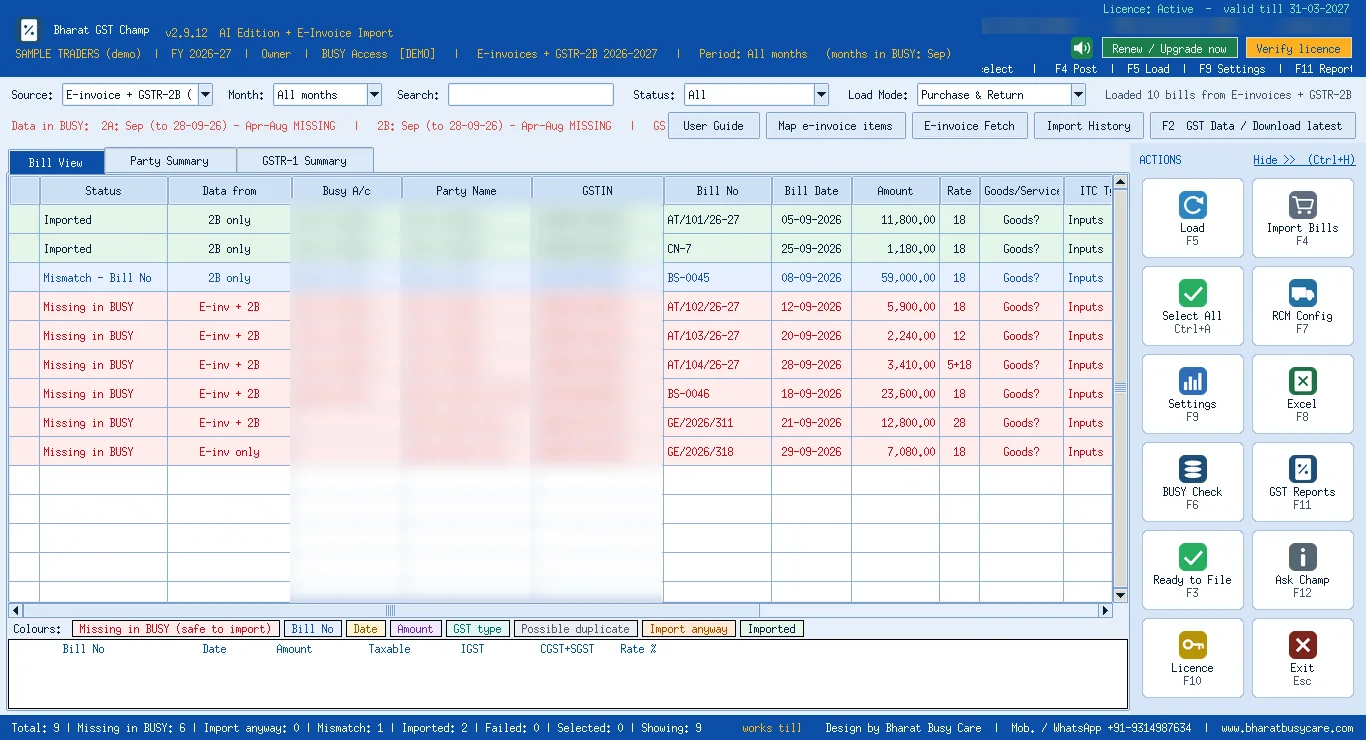This screenshot has height=740, width=1366.
Task: Toggle the green speaker sound icon
Action: pyautogui.click(x=1081, y=48)
